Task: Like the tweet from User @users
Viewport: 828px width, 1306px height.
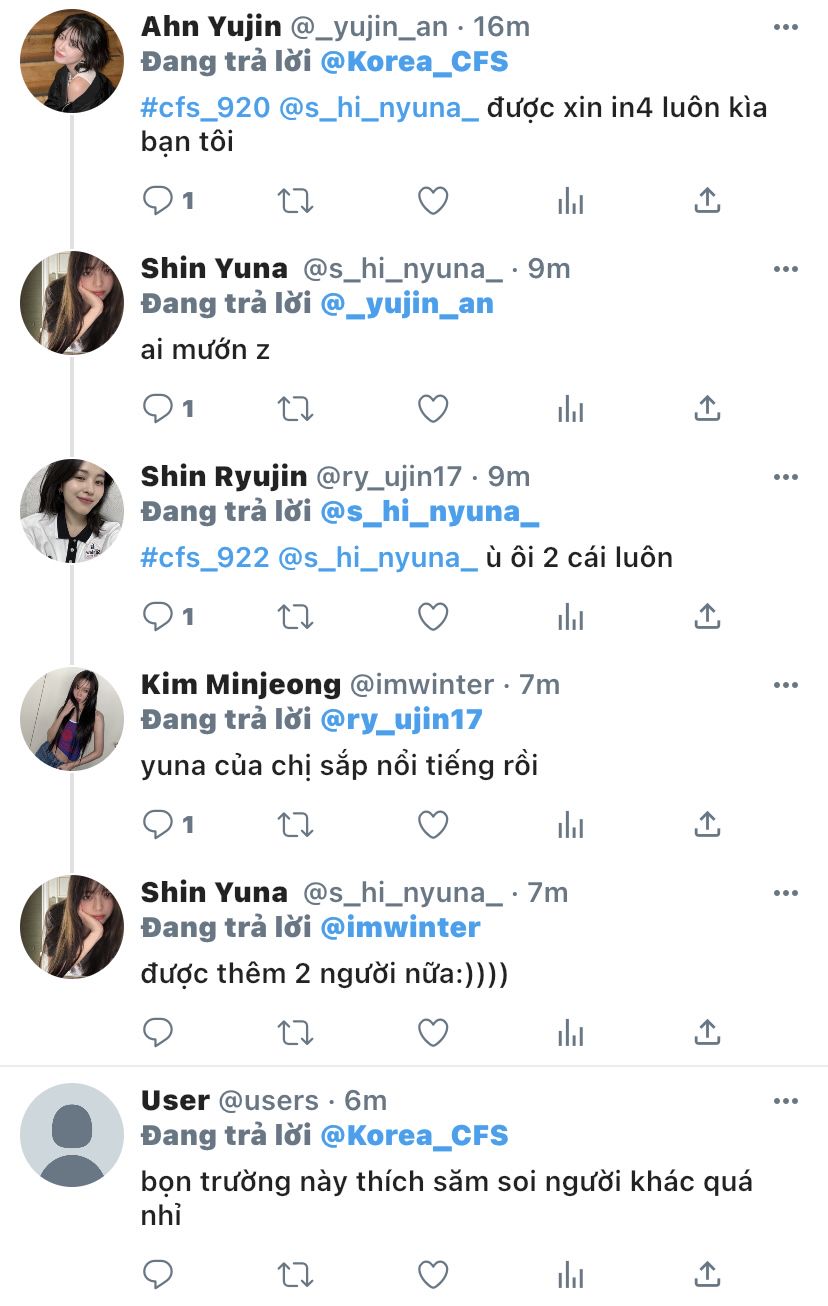Action: point(432,1273)
